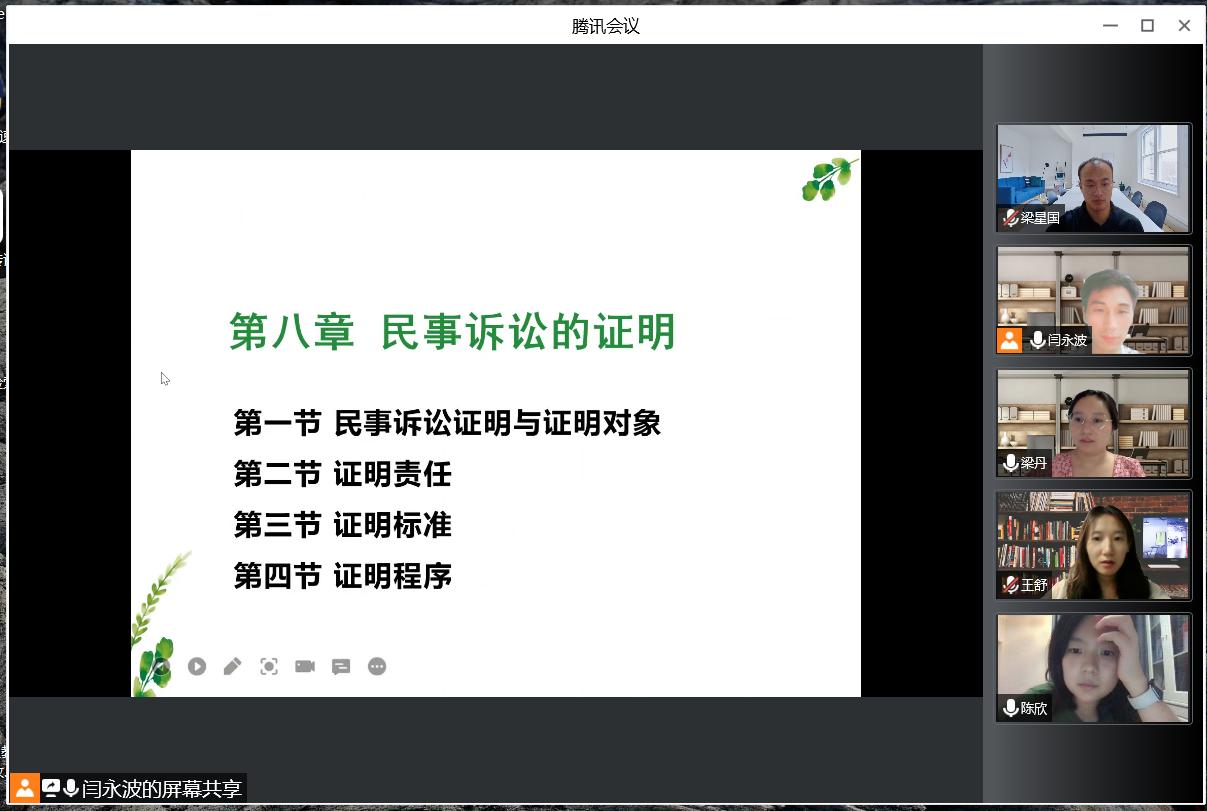The height and width of the screenshot is (811, 1207).
Task: Click the screen share icon in bottom label
Action: pos(51,788)
